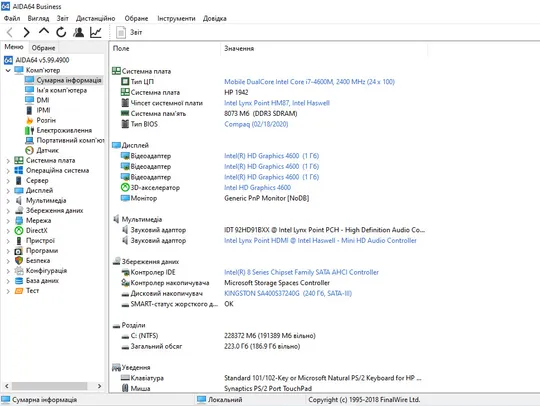Open the graph chart toolbar icon

point(95,32)
